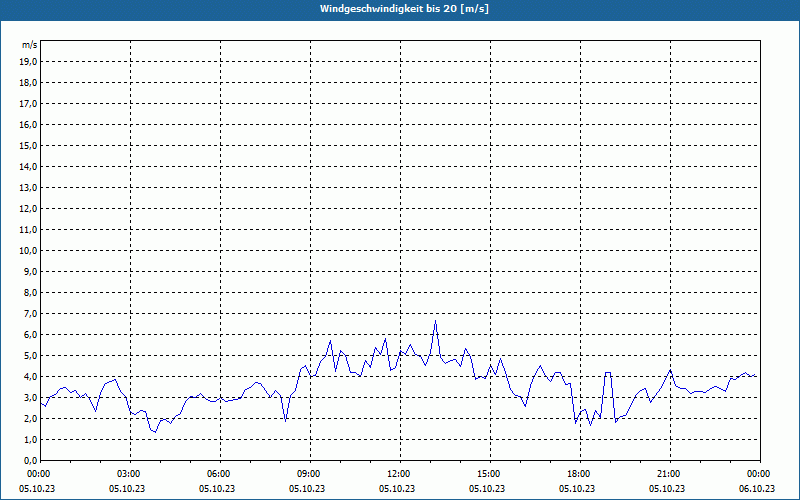Click the 16,0 y-axis label

click(28, 124)
